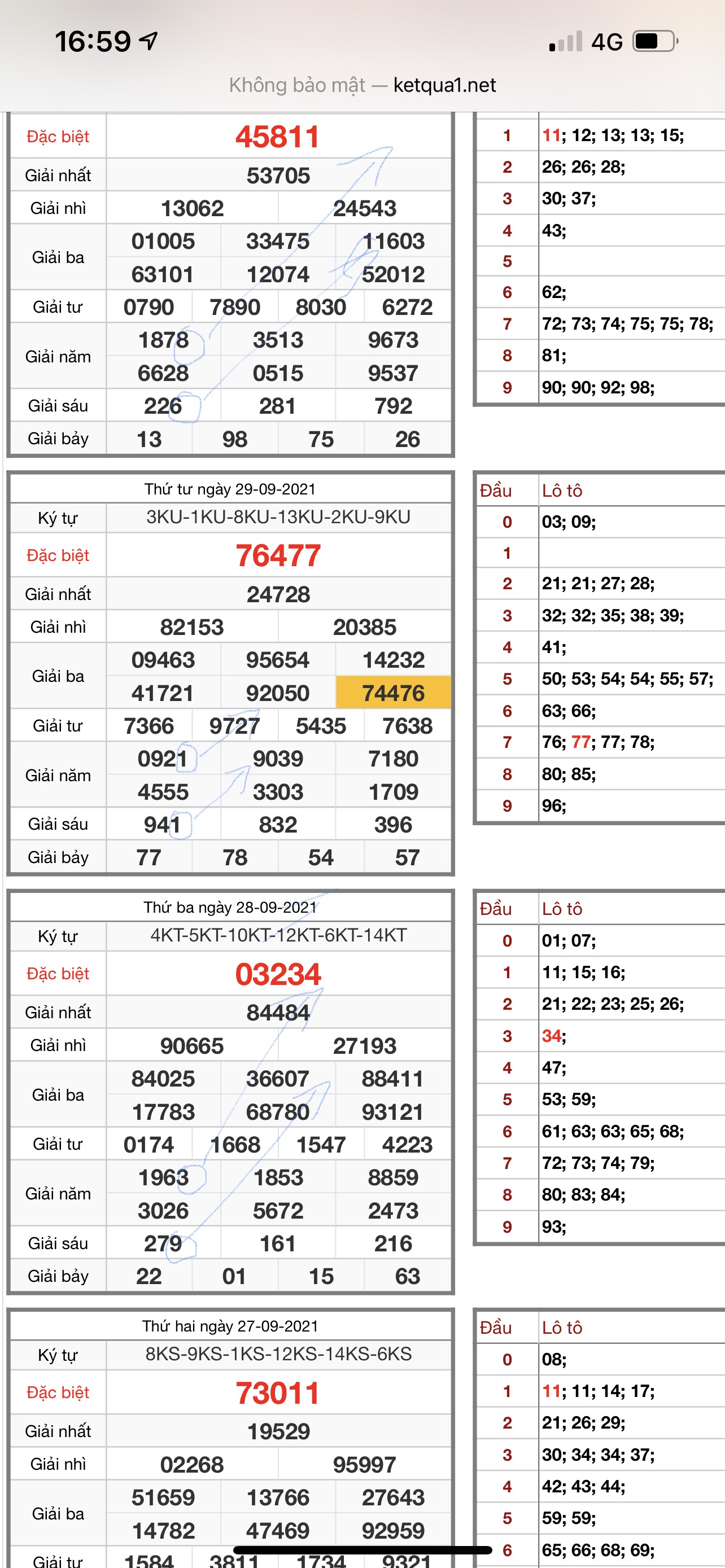
Task: Tap first prize number 24728
Action: pos(278,595)
